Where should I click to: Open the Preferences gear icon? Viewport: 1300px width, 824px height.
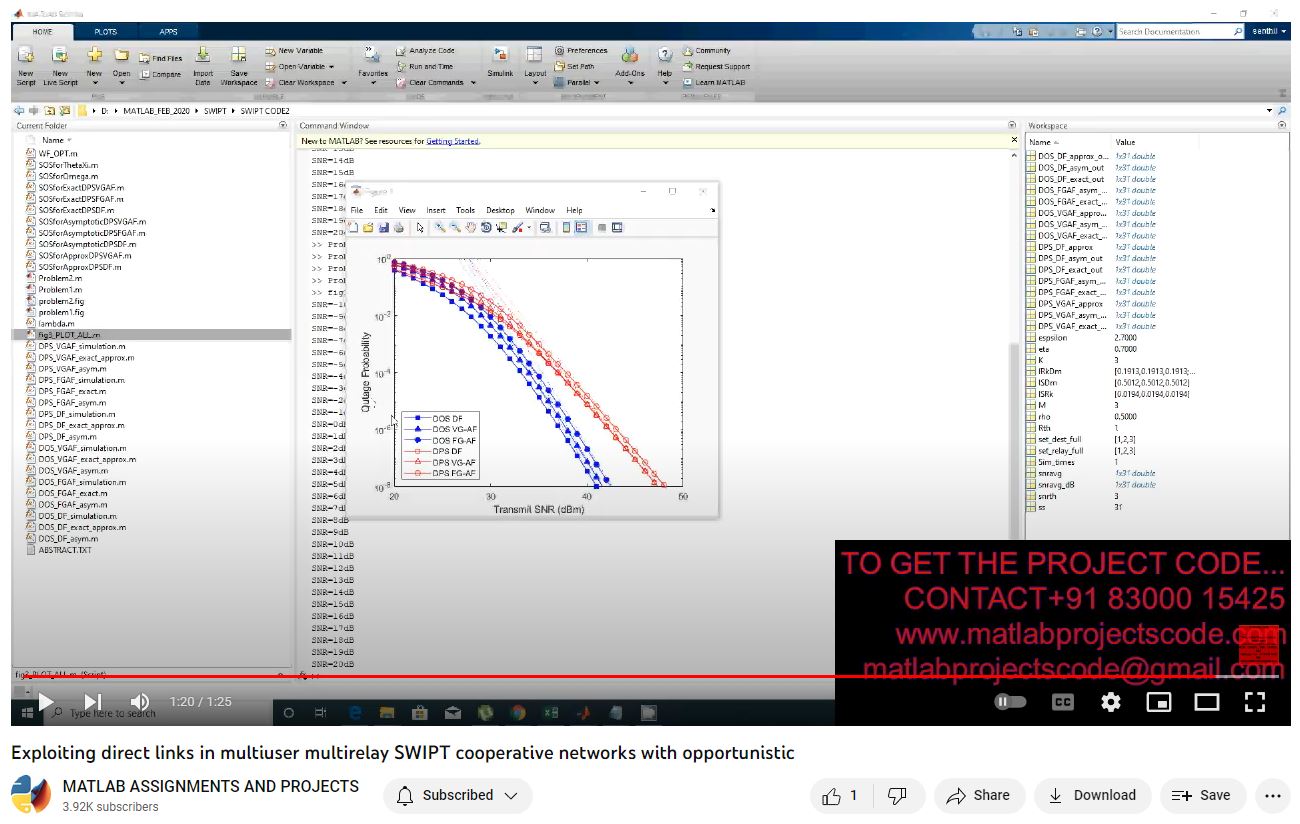pos(559,50)
